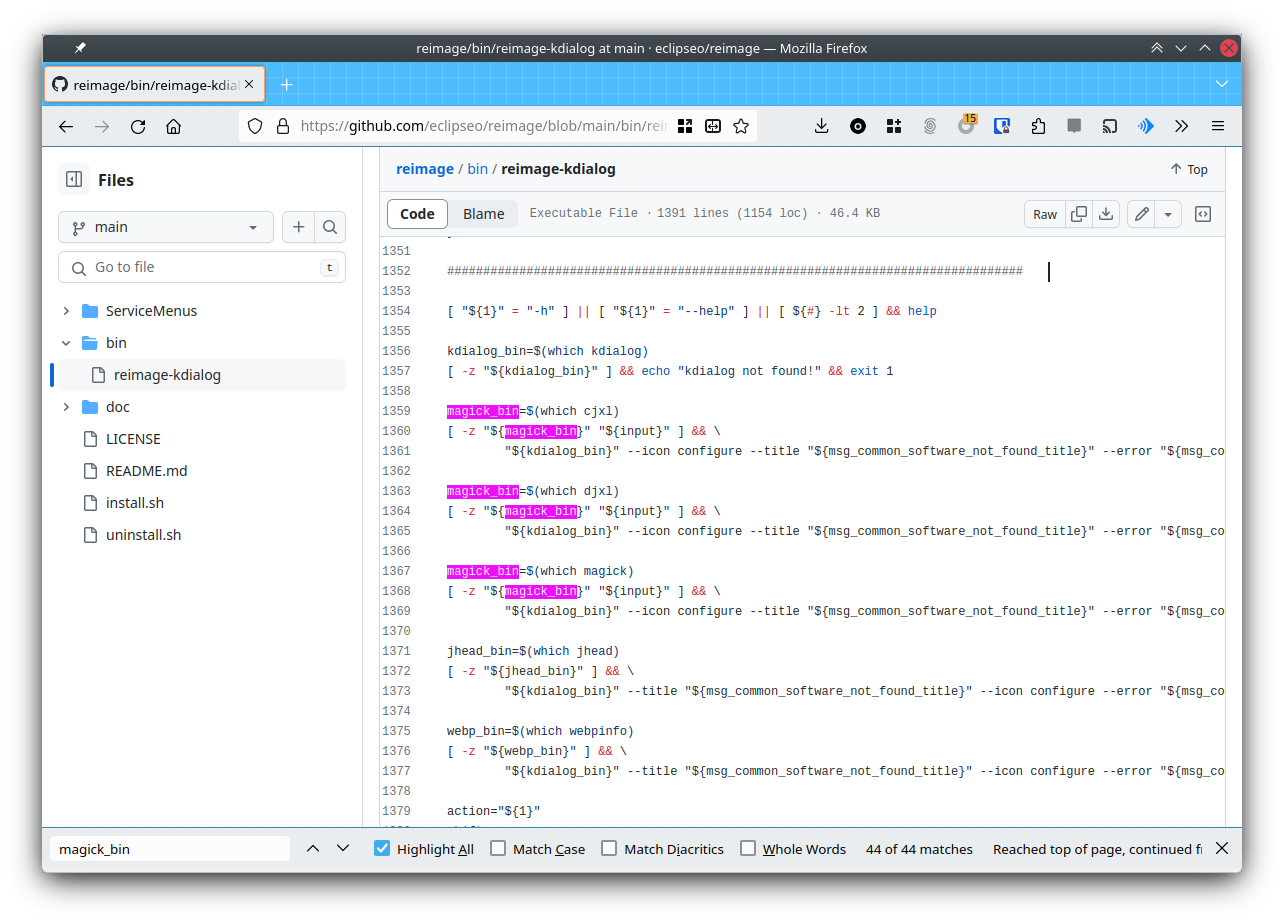Click the pencil edit file icon

point(1141,214)
